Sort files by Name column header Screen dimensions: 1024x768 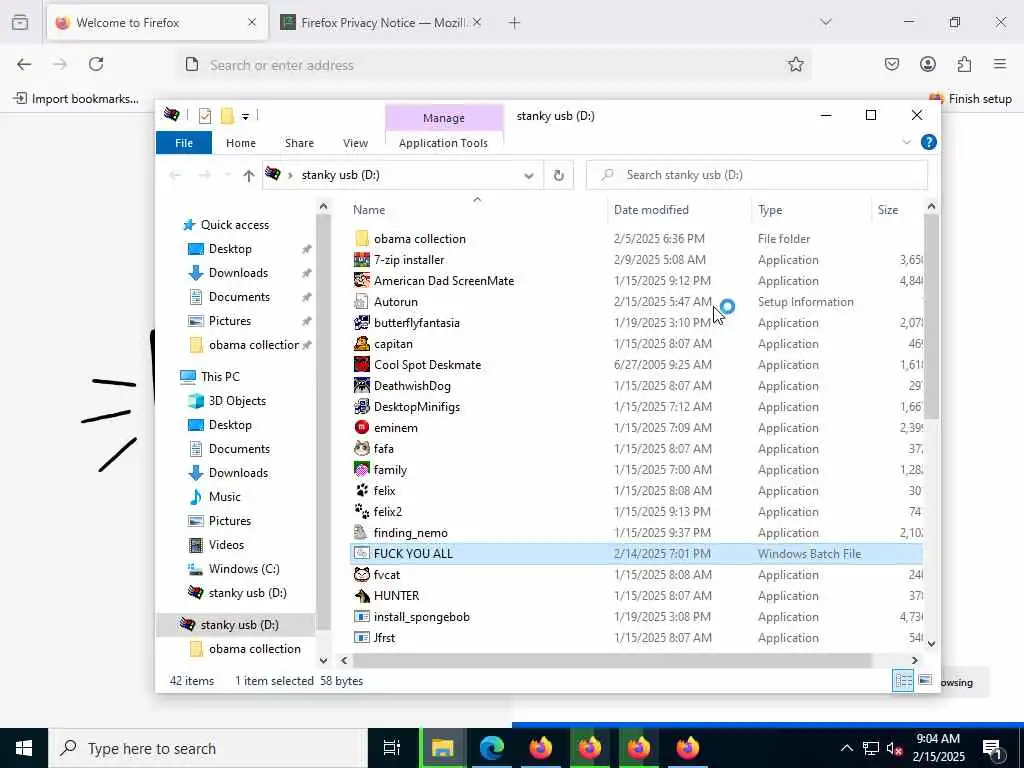tap(369, 210)
